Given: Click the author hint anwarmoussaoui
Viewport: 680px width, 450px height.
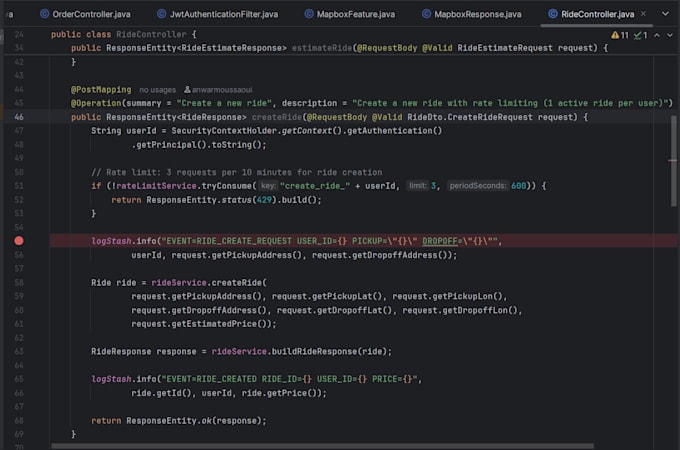Looking at the screenshot, I should [x=218, y=90].
